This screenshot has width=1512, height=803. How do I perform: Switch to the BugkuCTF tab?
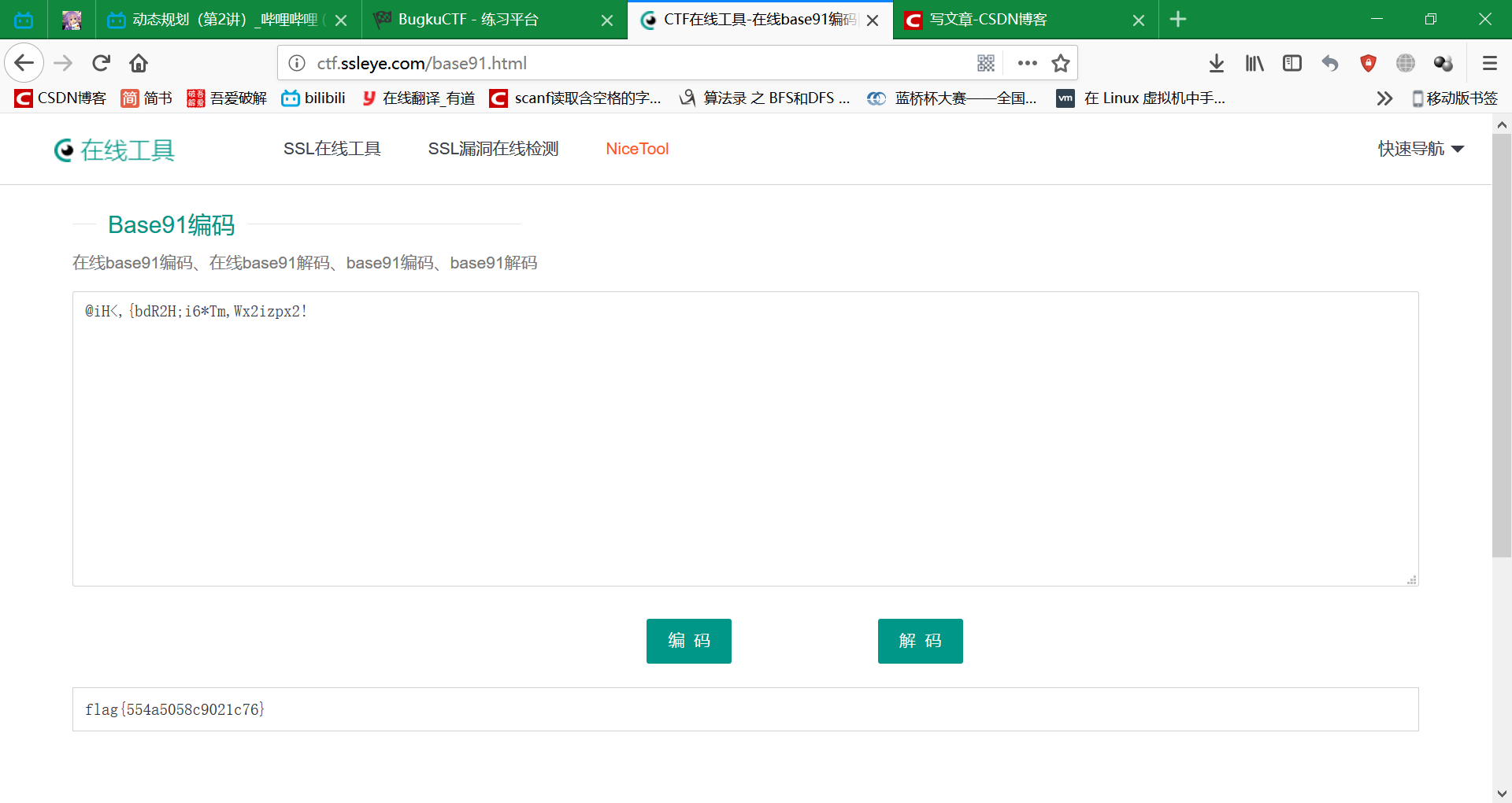(472, 20)
